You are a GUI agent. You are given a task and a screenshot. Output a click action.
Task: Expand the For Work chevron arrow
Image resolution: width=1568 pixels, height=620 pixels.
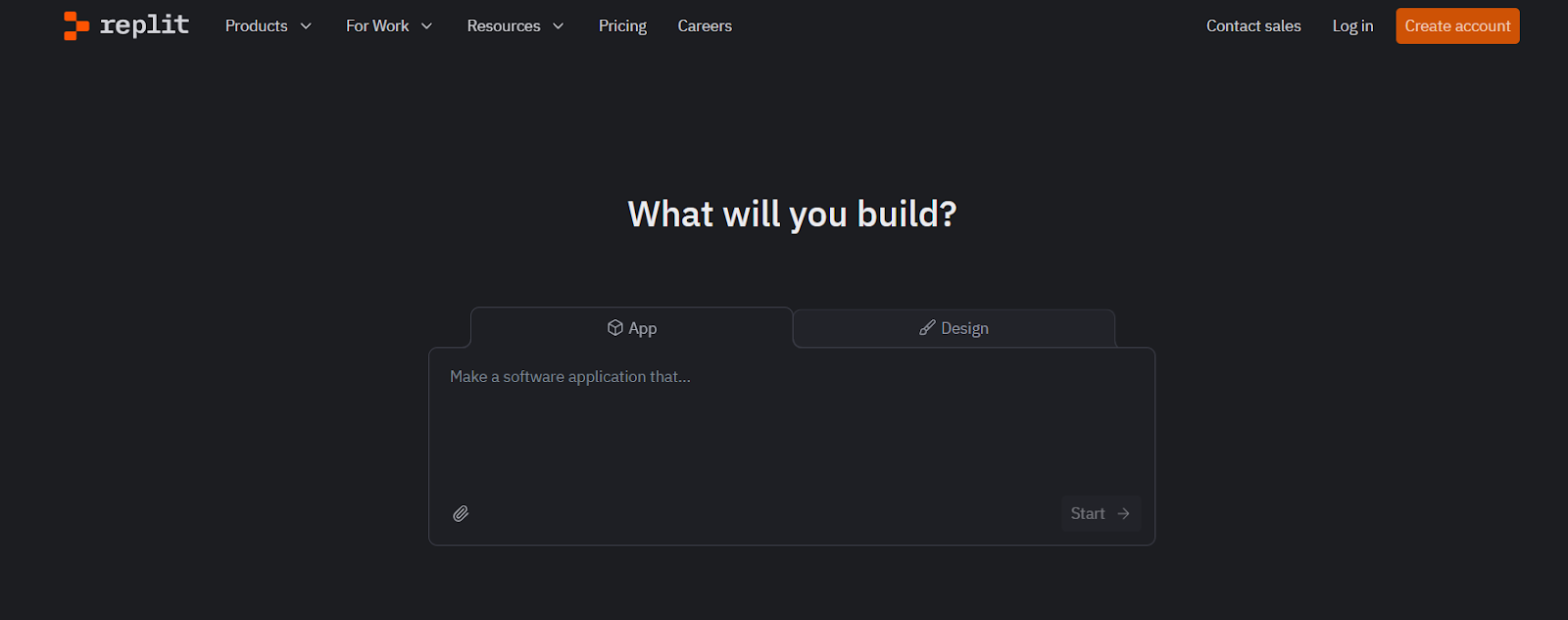click(x=427, y=26)
